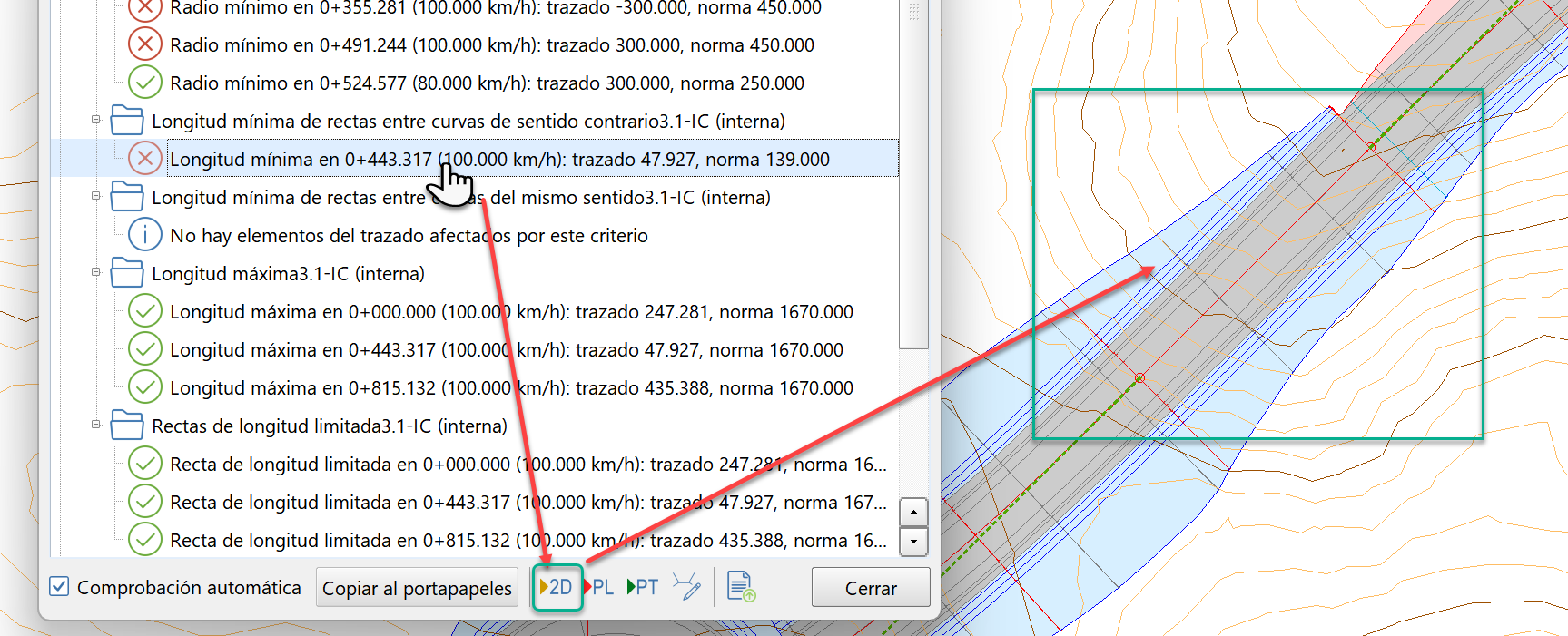Select Recta de longitud limitada en 0+815.132
The width and height of the screenshot is (1568, 636).
pos(528,540)
